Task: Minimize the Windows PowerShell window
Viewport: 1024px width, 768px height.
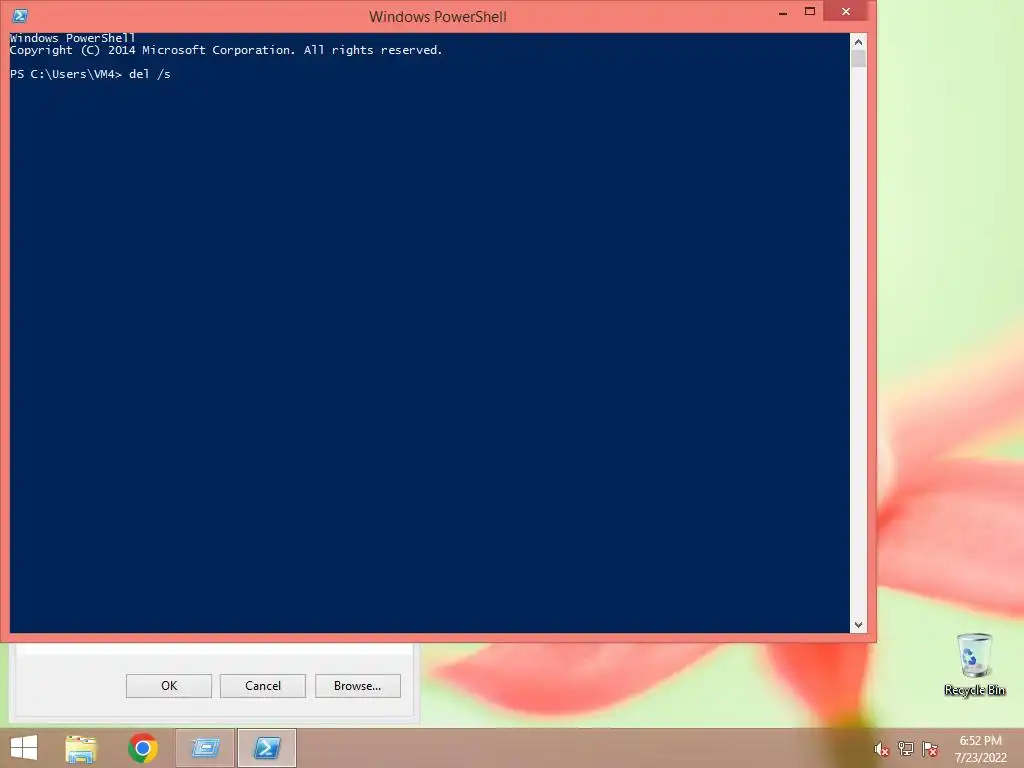Action: click(782, 12)
